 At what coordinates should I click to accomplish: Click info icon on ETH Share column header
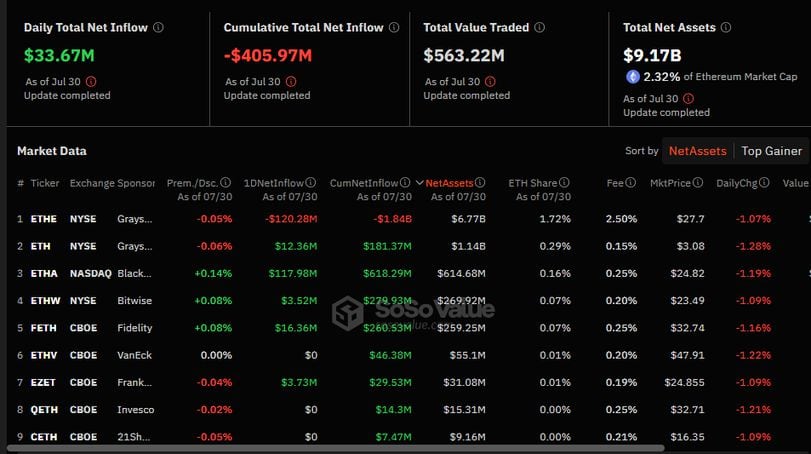pyautogui.click(x=564, y=183)
